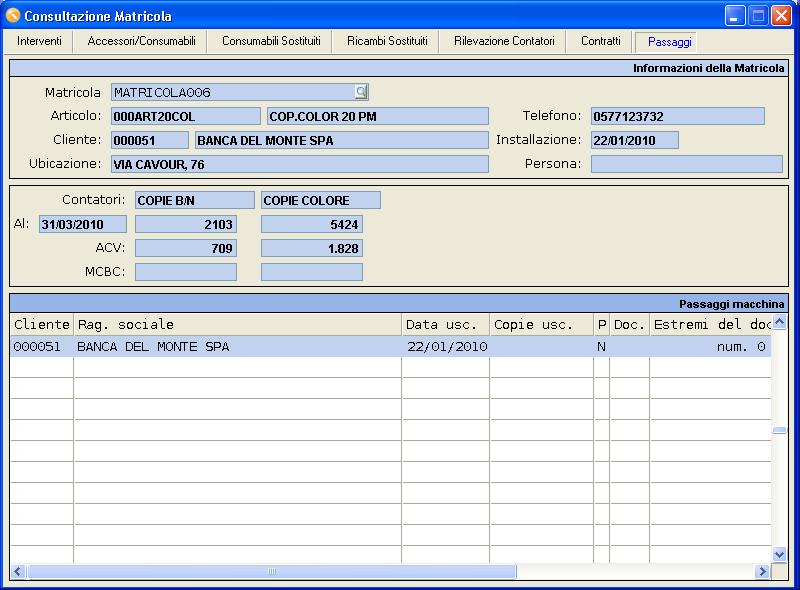Open the Consumabili Sostituiti tab

point(271,41)
